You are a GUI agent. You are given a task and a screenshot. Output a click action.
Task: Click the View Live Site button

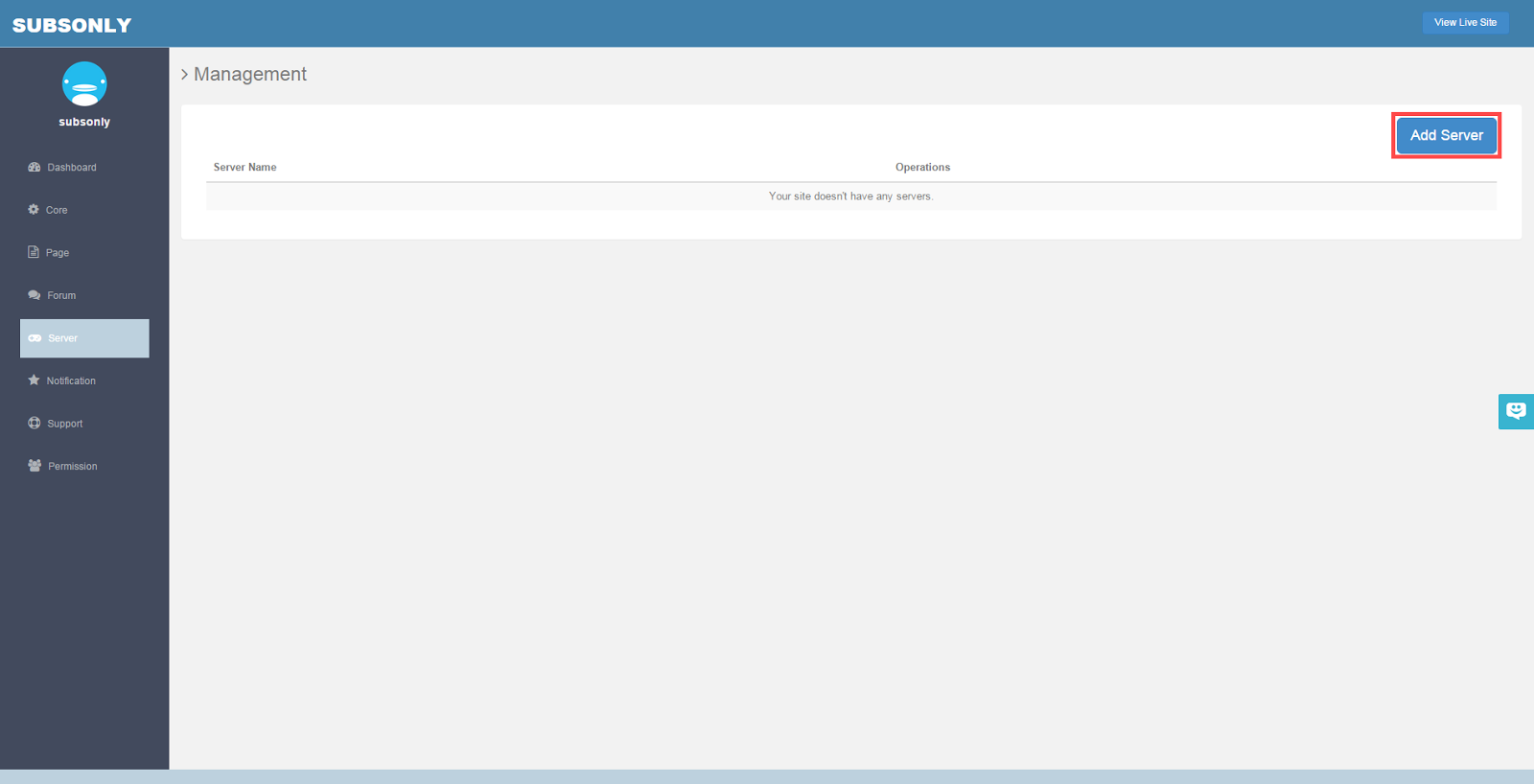[x=1465, y=23]
